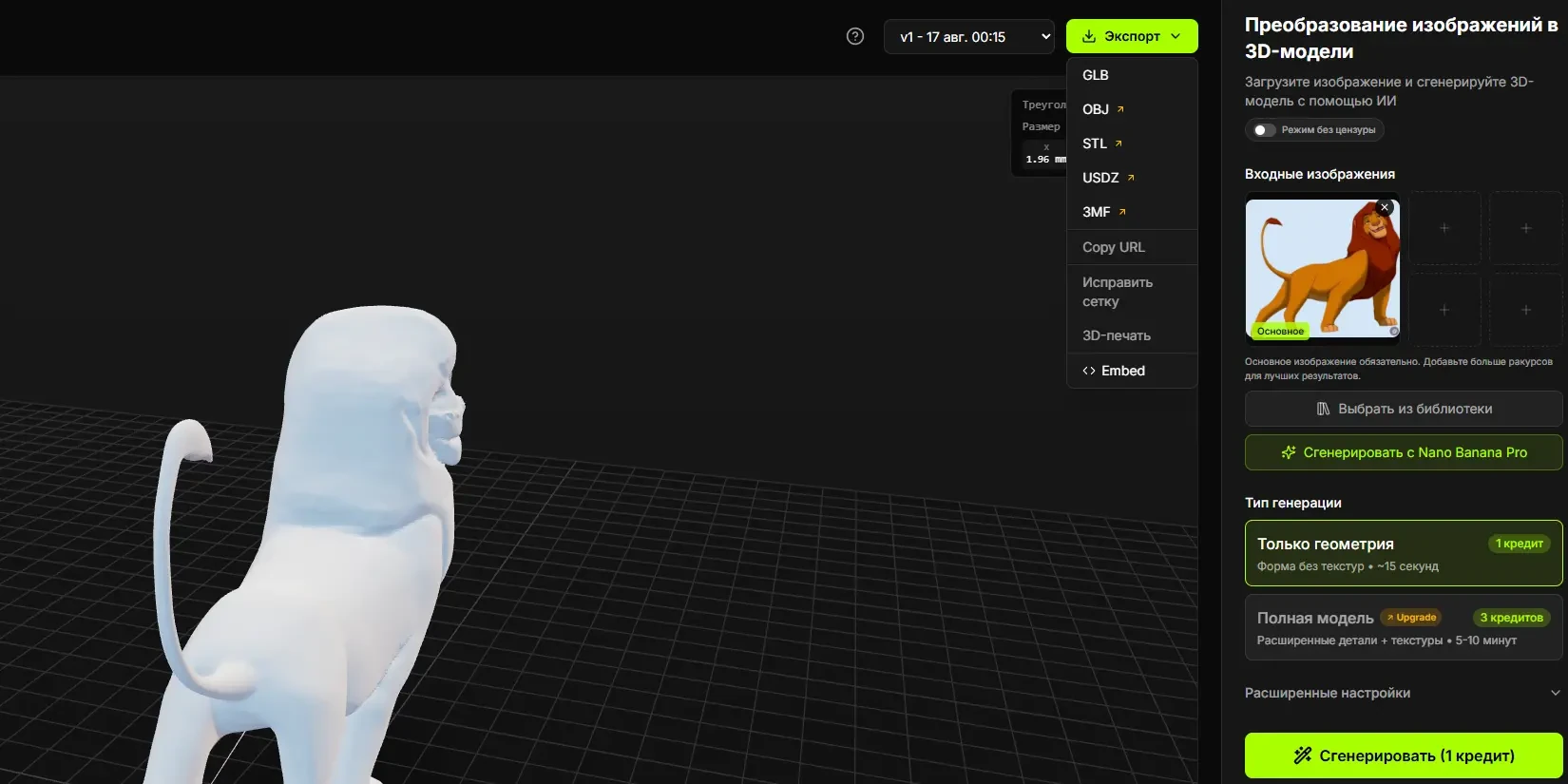Remove the lion input image with the X
The width and height of the screenshot is (1568, 784).
pos(1385,207)
